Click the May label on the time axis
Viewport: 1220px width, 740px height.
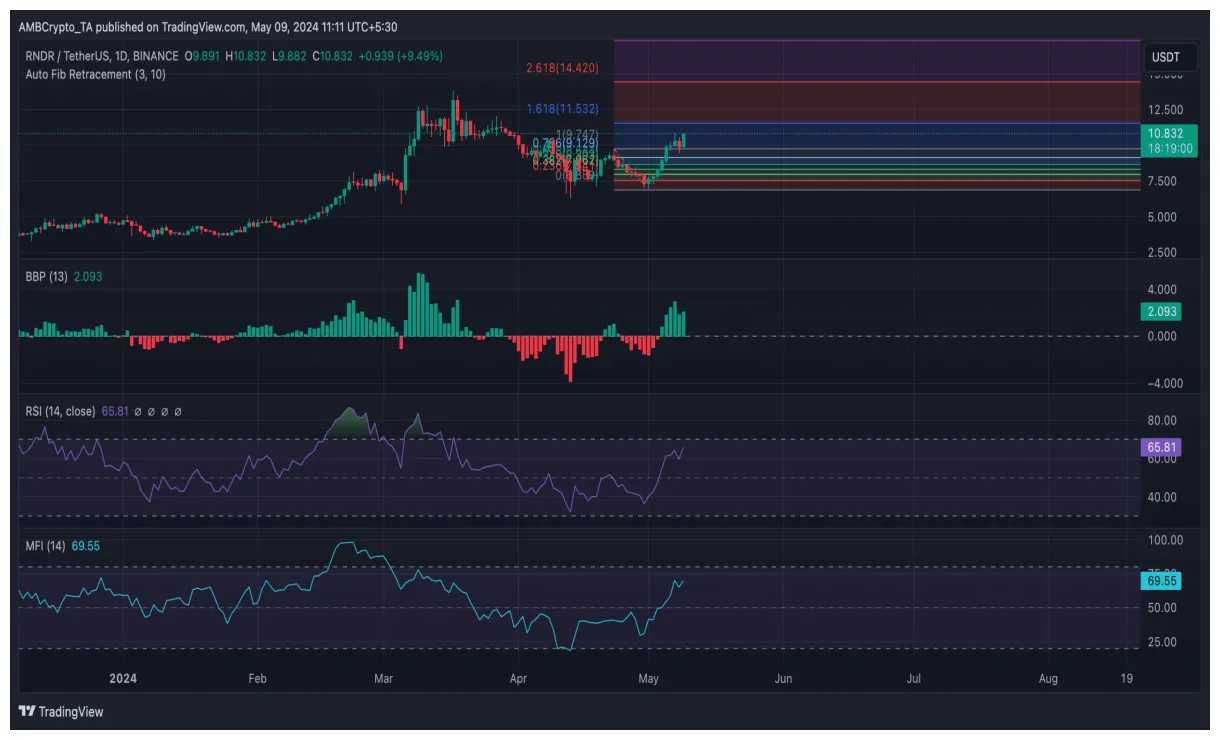tap(649, 678)
